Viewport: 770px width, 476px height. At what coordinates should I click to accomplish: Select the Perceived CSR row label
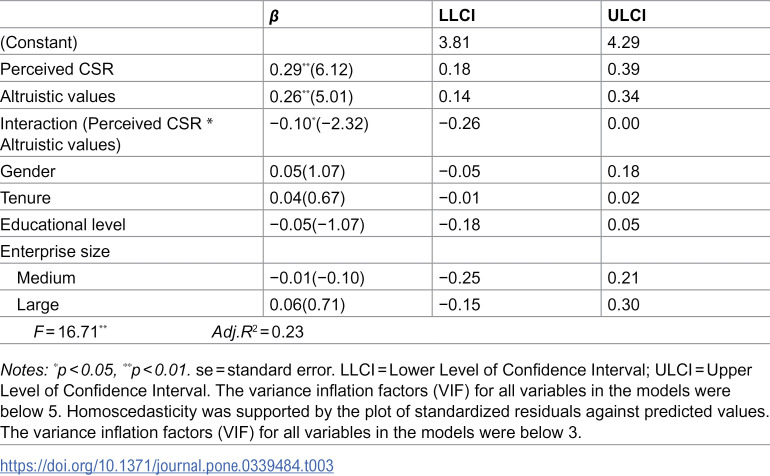[57, 69]
